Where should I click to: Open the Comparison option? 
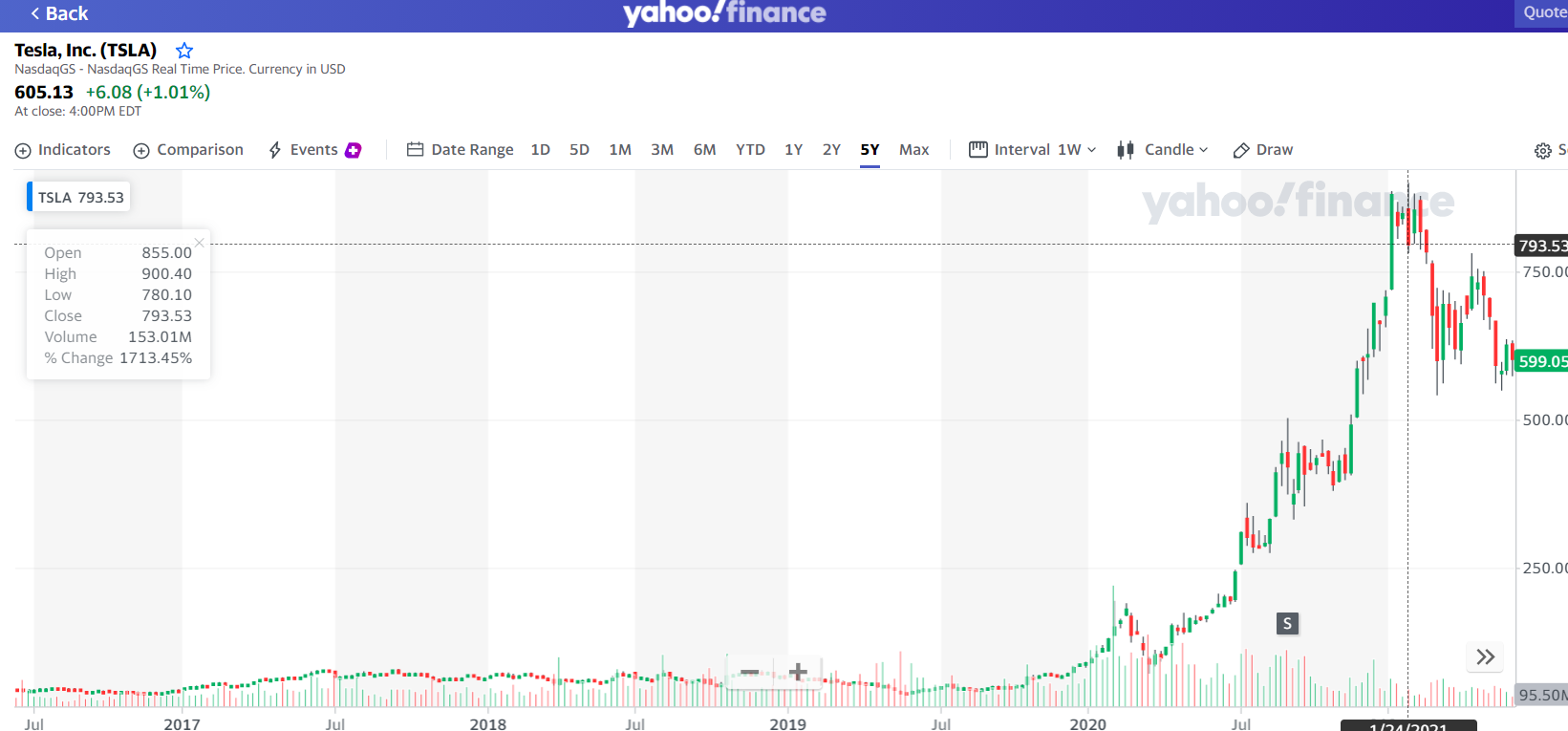click(188, 150)
